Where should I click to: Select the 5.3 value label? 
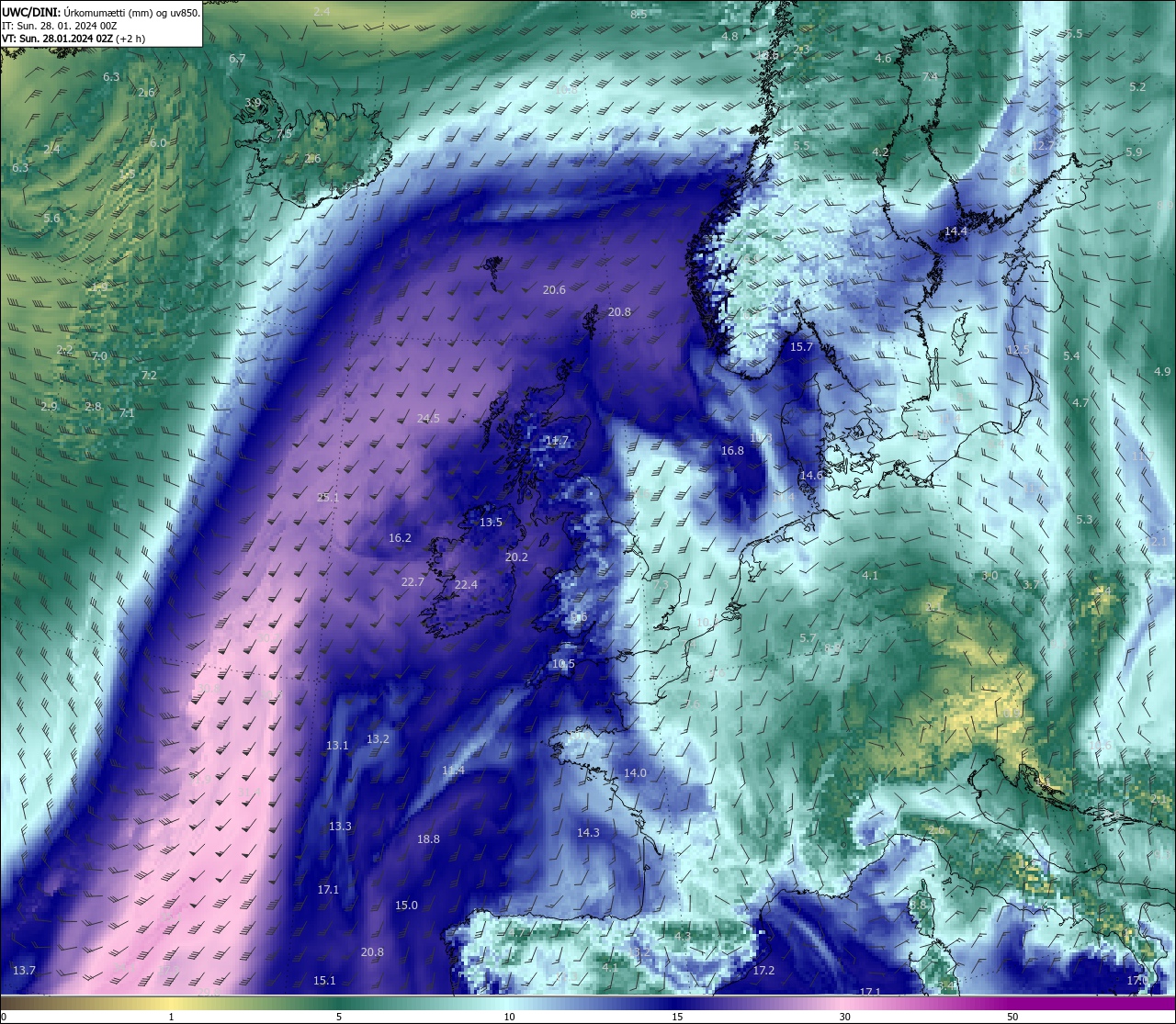[1084, 519]
